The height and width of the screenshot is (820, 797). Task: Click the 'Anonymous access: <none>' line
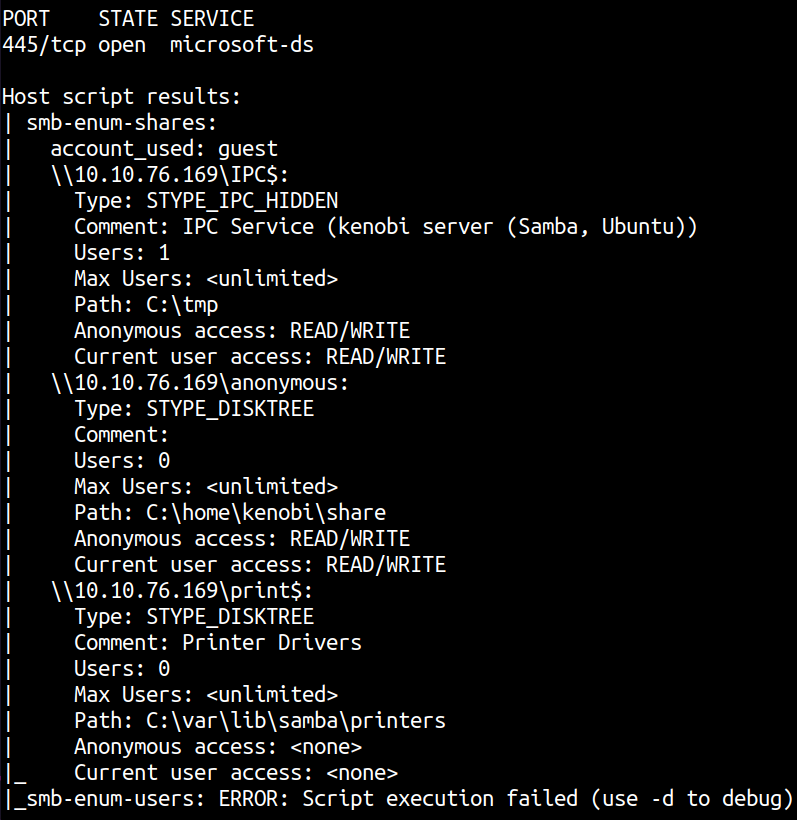tap(218, 746)
